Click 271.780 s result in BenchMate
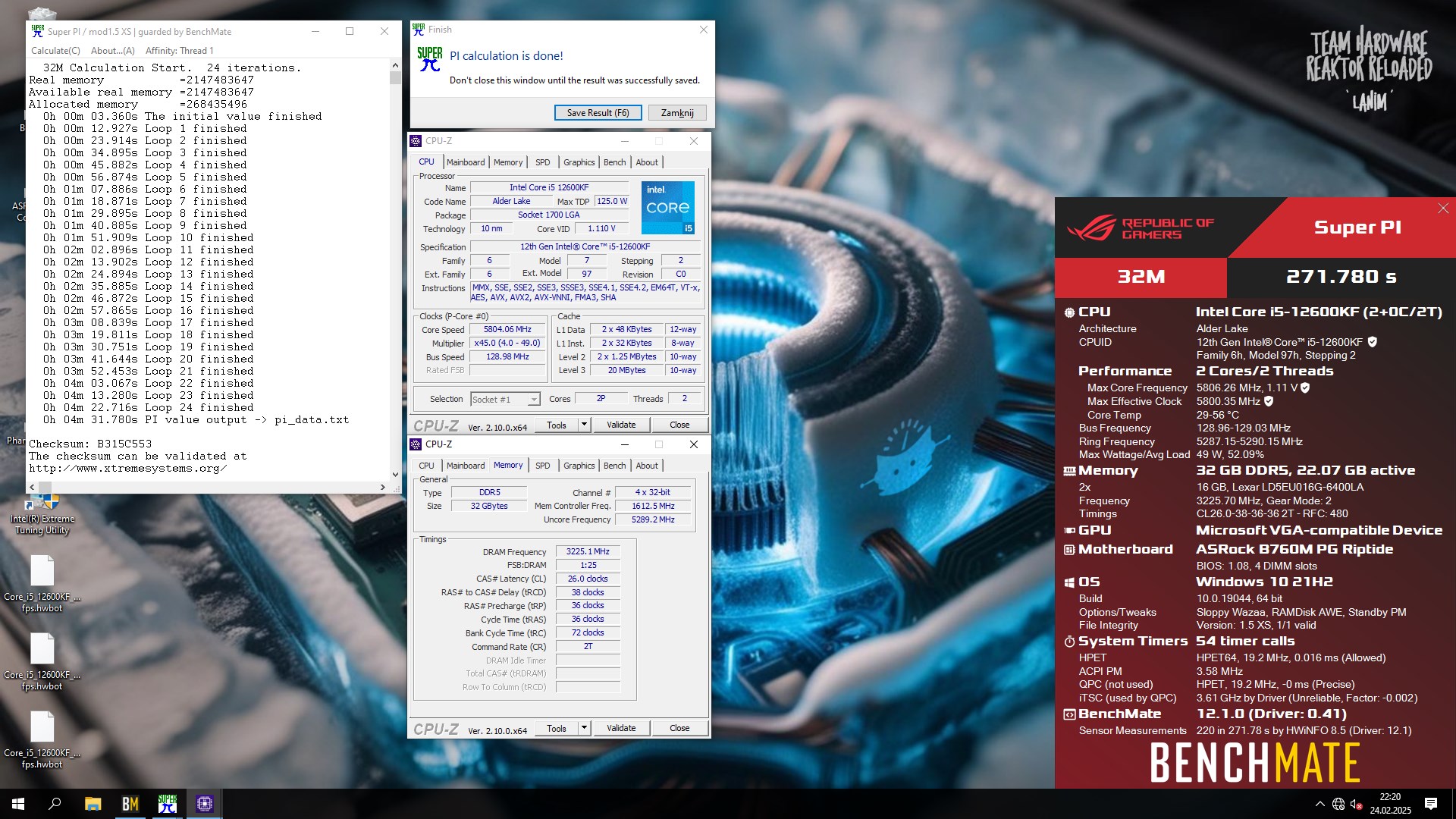The image size is (1456, 819). [x=1341, y=277]
